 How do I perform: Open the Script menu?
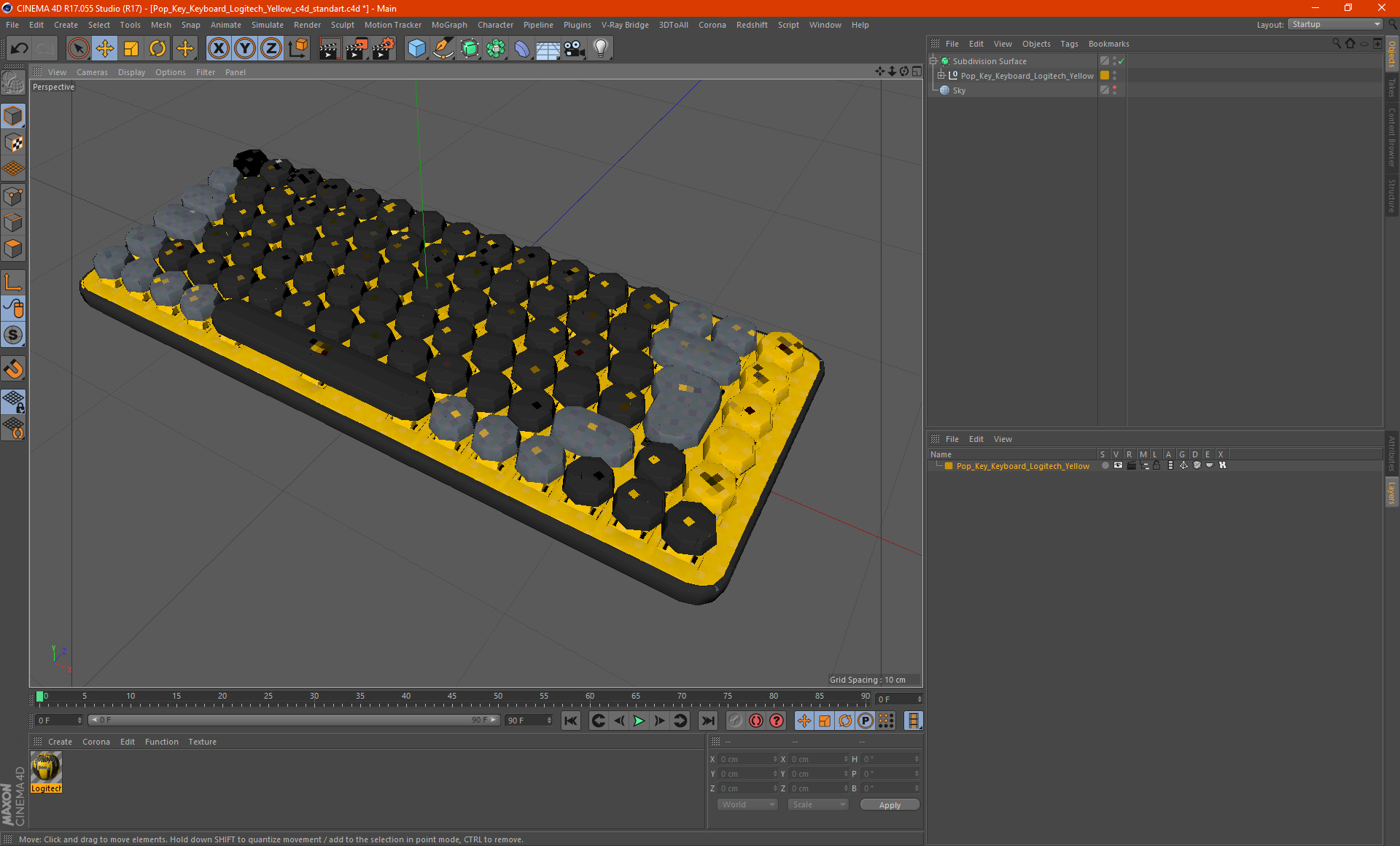[x=788, y=25]
